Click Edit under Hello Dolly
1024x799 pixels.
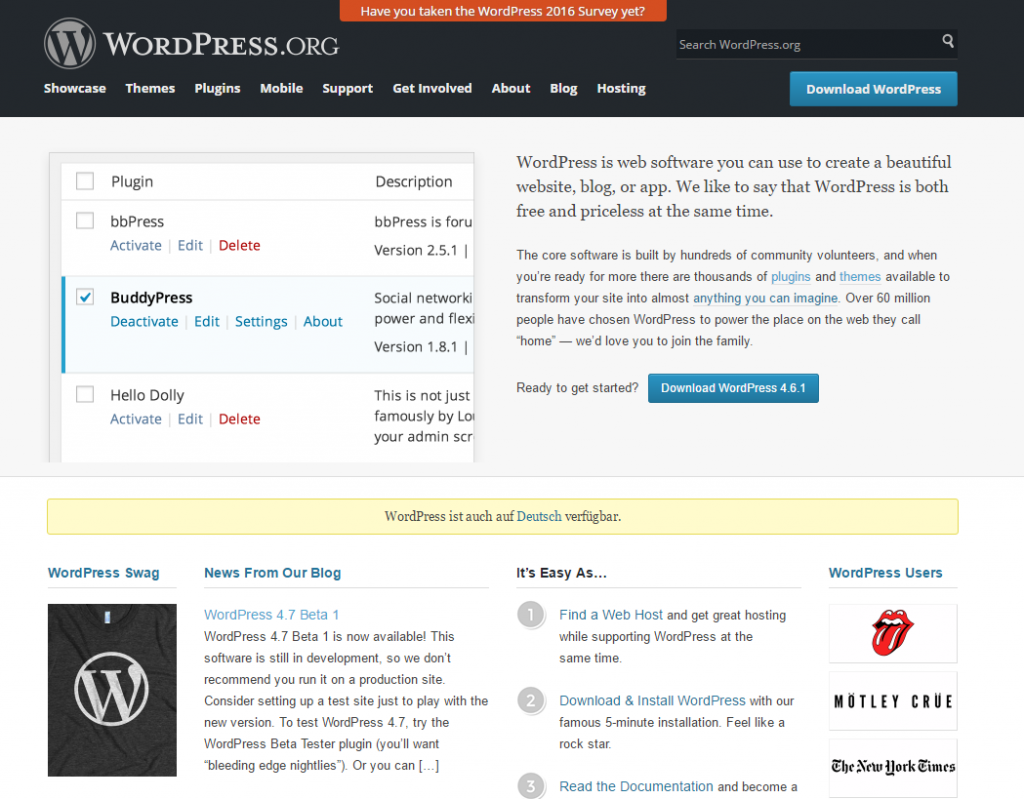(190, 419)
